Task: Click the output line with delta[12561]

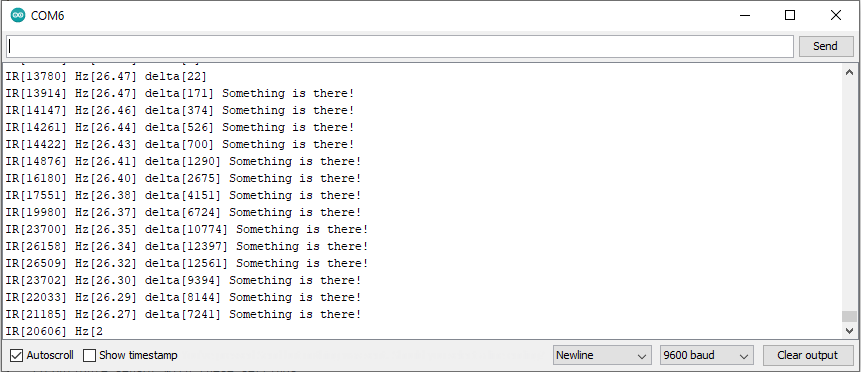Action: tap(187, 263)
